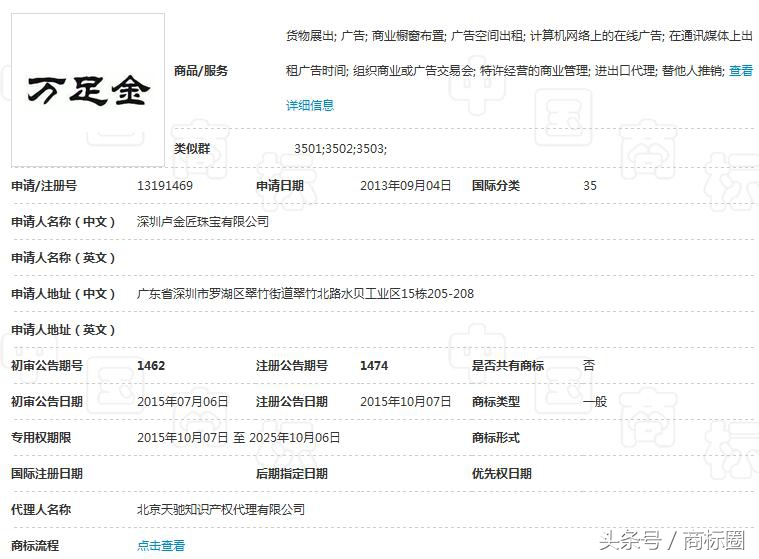Click the 商标流程 label
The height and width of the screenshot is (559, 759).
(35, 545)
